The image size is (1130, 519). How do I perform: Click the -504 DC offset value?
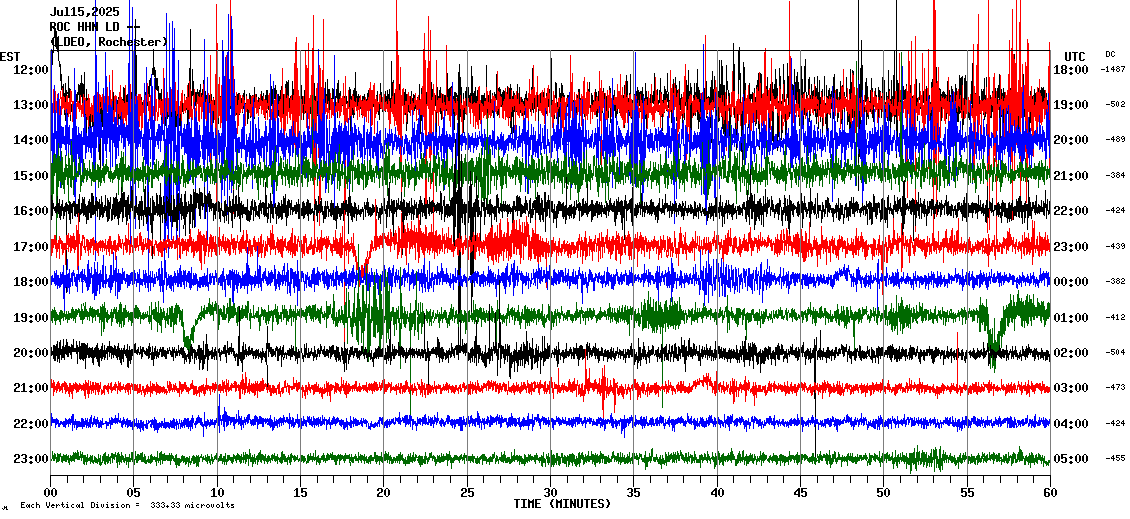[x=1115, y=353]
